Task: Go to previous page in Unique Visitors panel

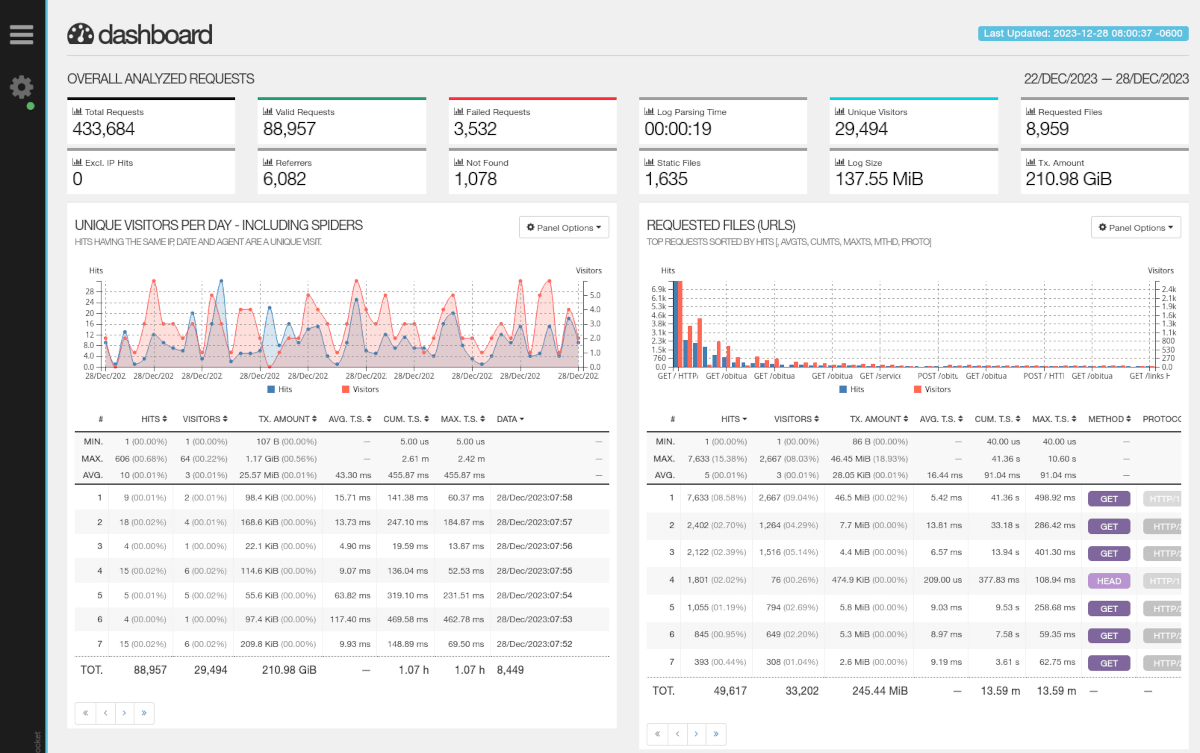Action: [105, 712]
